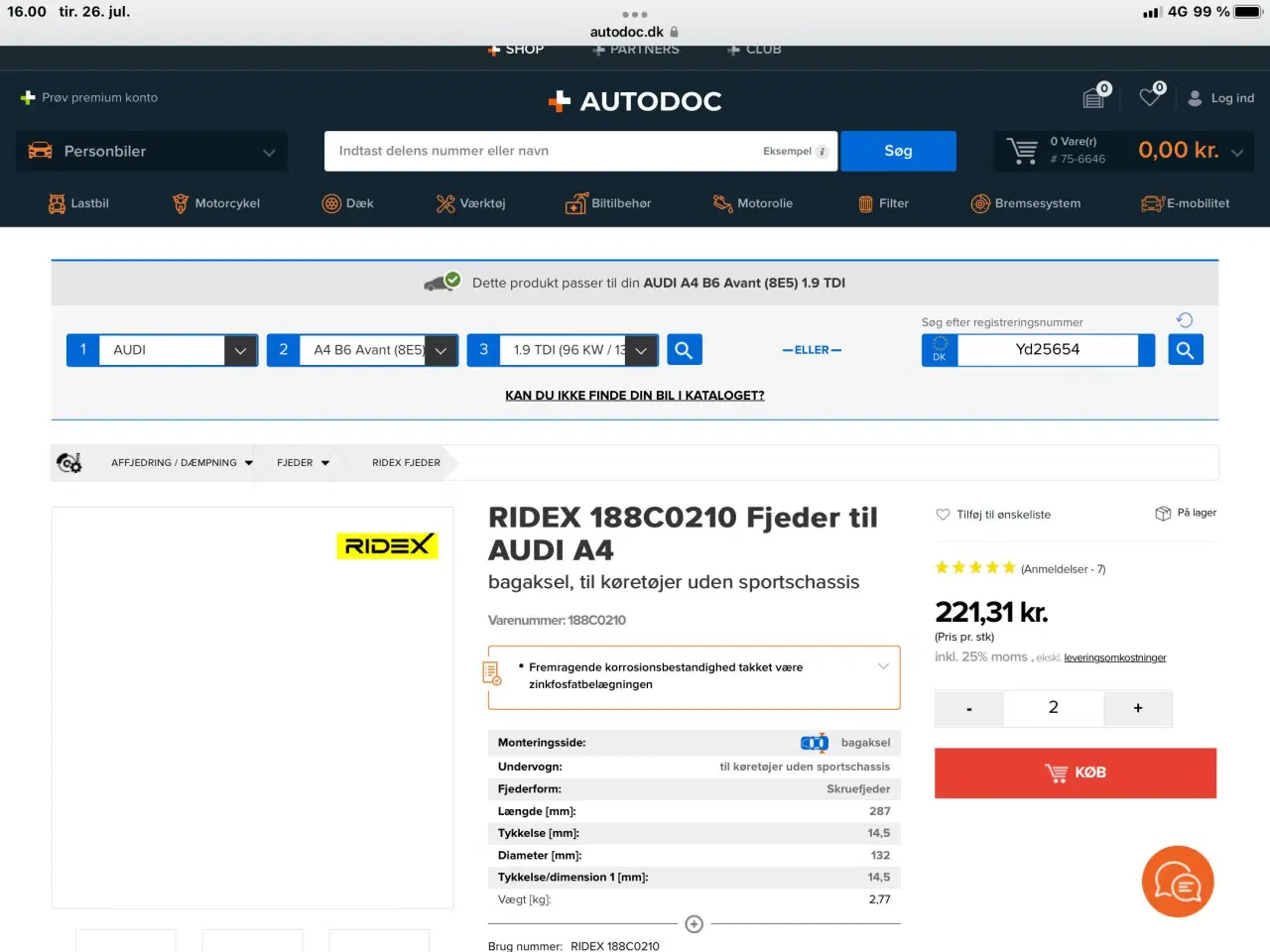The image size is (1270, 952).
Task: Click the parts catalog gear icon in breadcrumb
Action: [x=69, y=463]
